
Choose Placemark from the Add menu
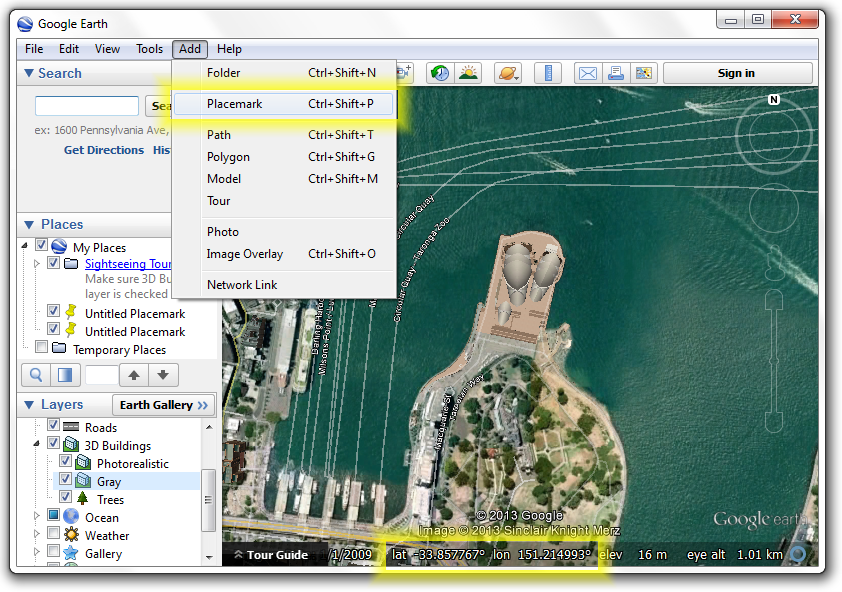[234, 104]
